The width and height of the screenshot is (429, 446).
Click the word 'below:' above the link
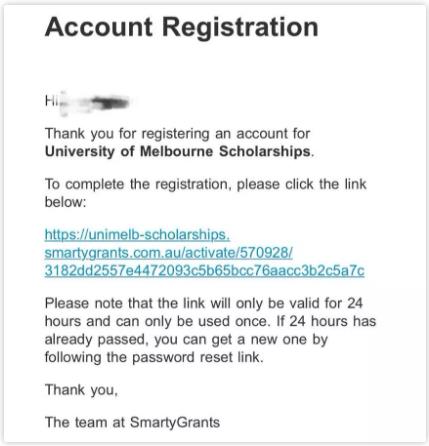(65, 202)
